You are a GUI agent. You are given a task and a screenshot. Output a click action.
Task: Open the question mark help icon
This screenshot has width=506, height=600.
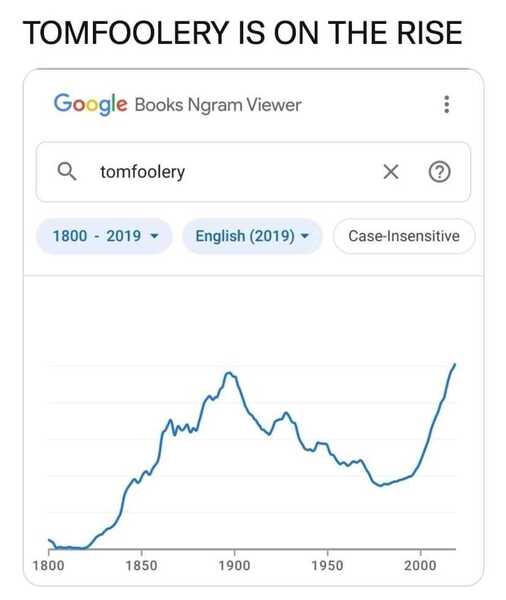[439, 172]
